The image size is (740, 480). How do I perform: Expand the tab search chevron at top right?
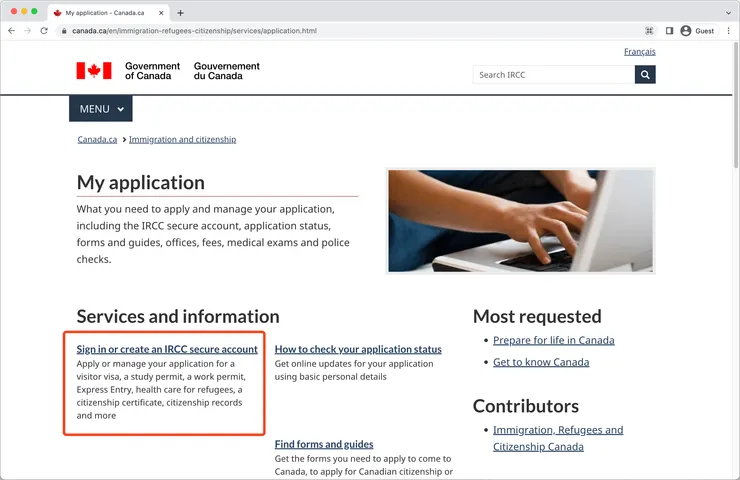tap(728, 13)
